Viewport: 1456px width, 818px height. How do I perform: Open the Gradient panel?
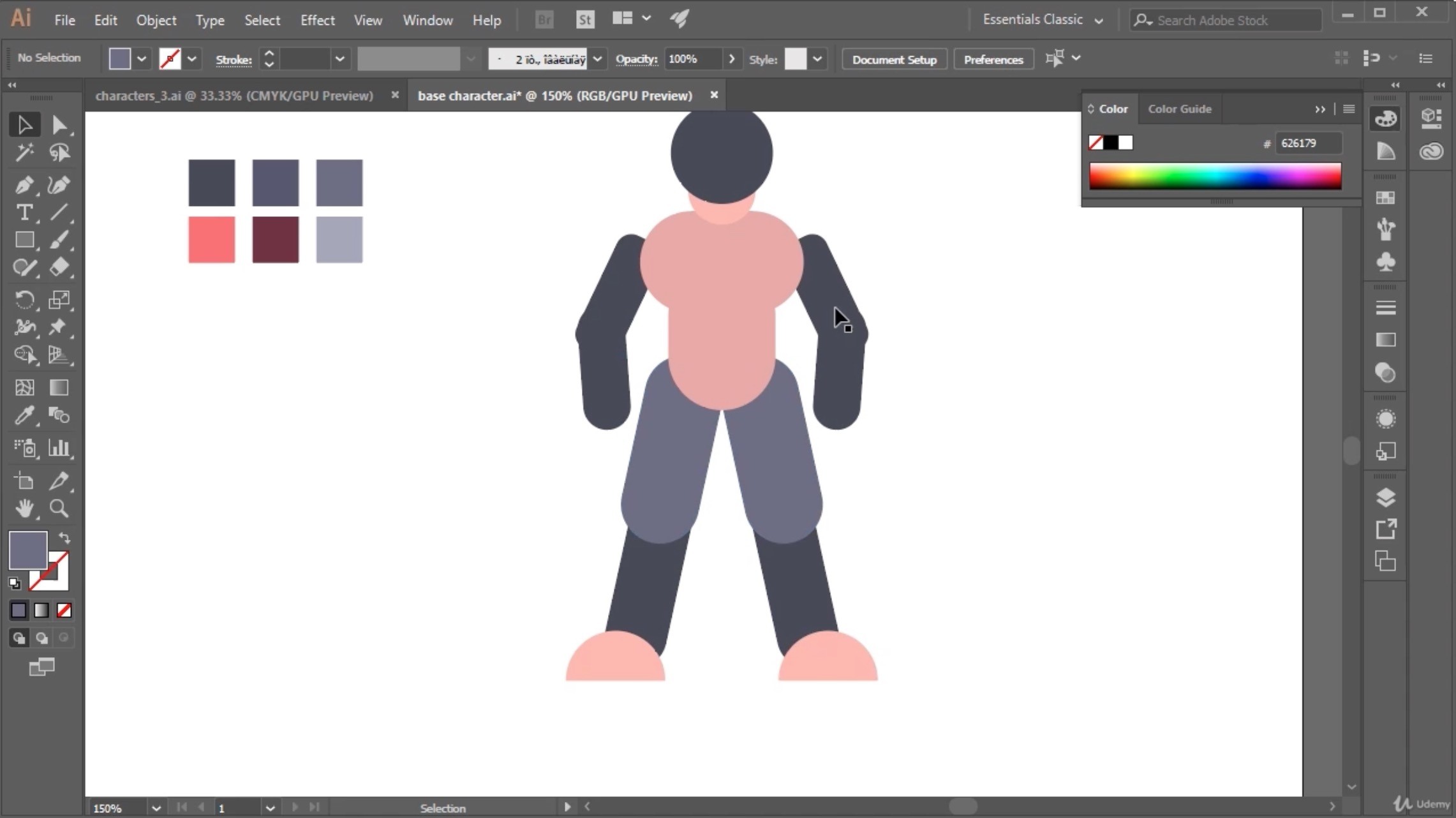1386,340
